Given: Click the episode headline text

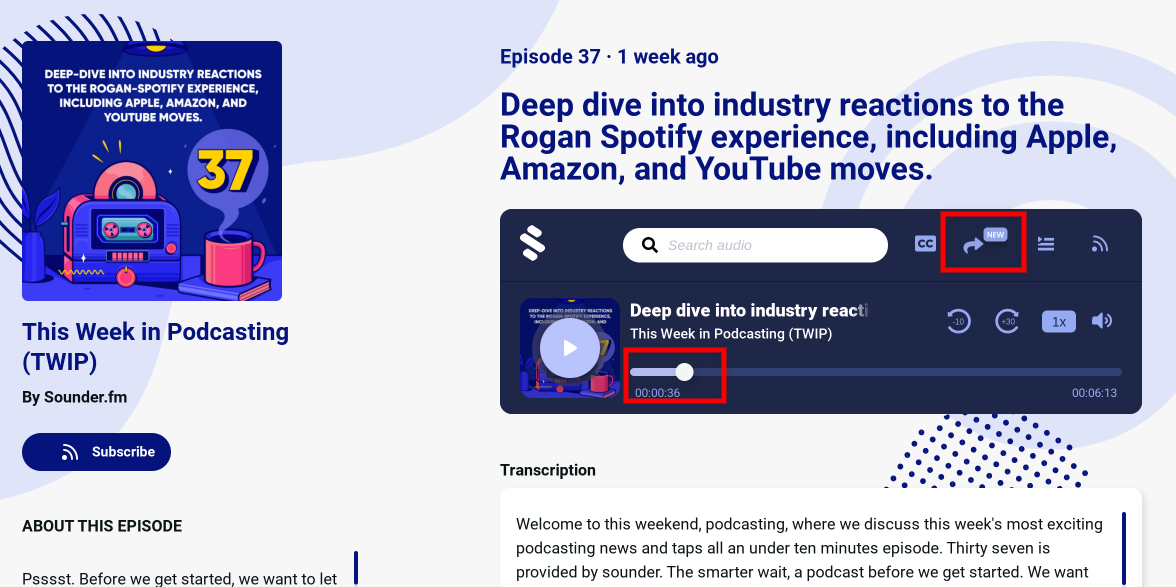Looking at the screenshot, I should (808, 137).
